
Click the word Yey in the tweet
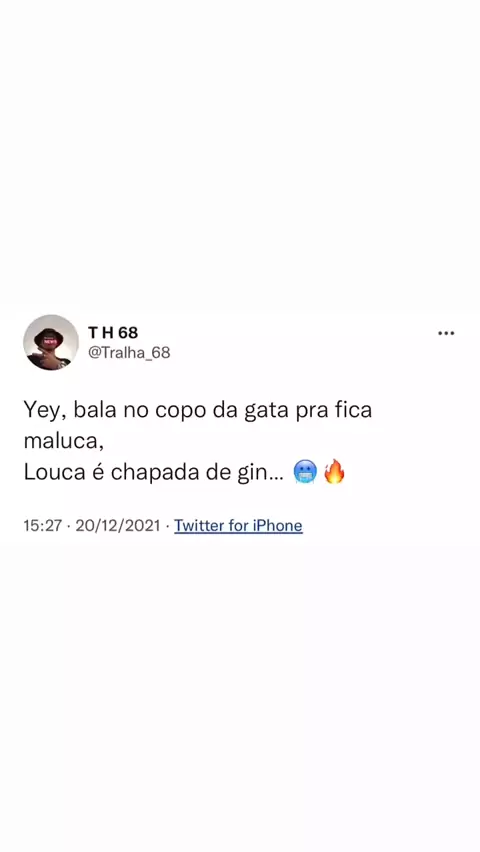pyautogui.click(x=45, y=411)
